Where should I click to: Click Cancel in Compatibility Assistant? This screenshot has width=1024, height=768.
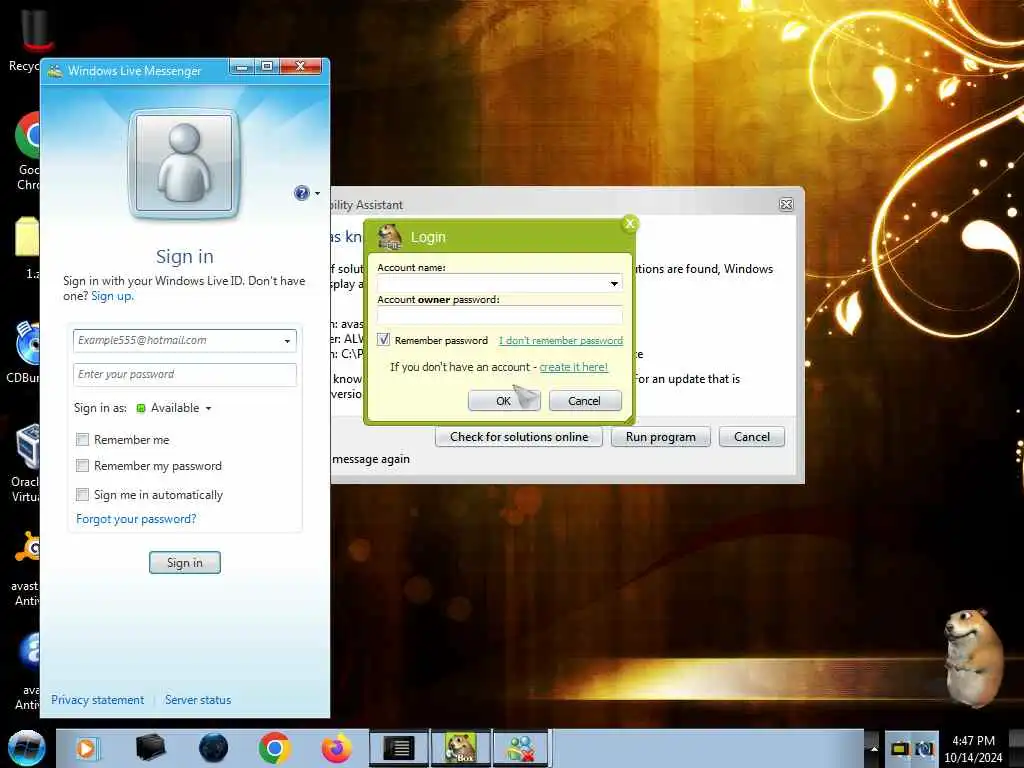tap(752, 437)
